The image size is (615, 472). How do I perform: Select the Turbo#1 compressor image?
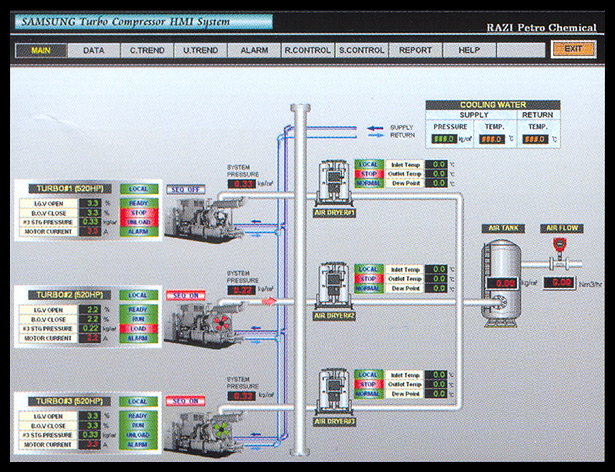pyautogui.click(x=204, y=220)
